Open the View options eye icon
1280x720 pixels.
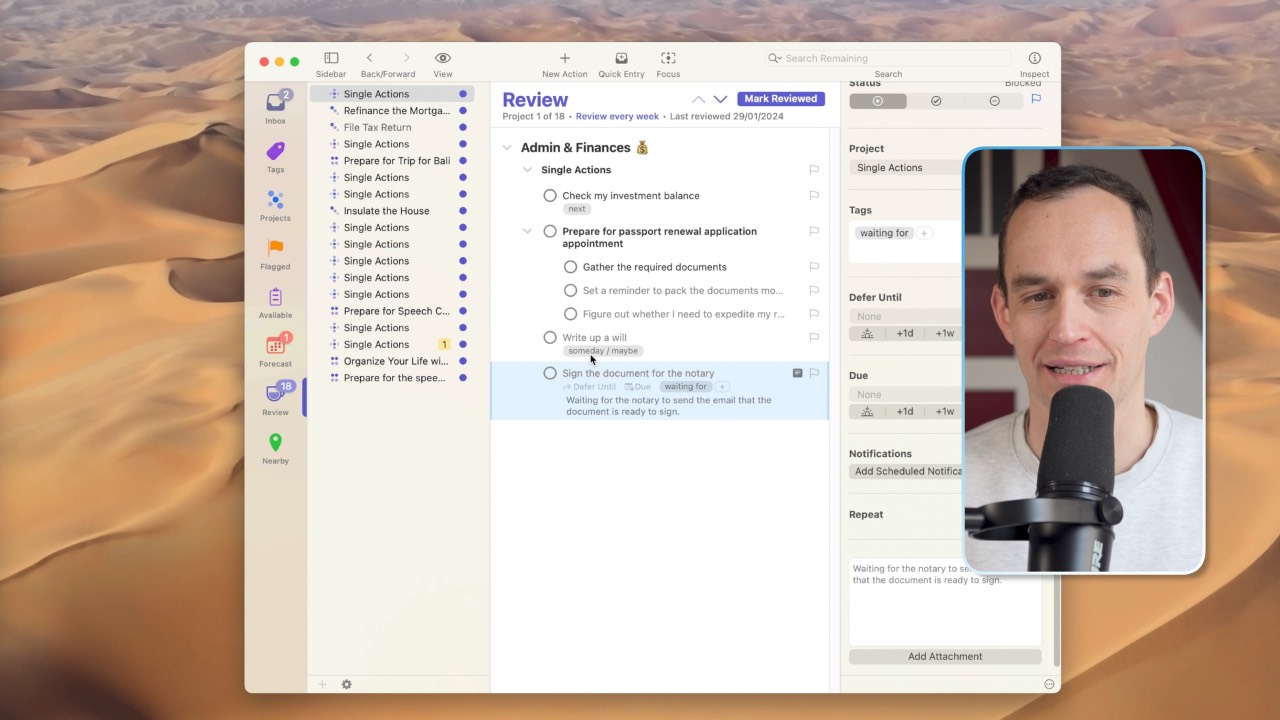443,58
